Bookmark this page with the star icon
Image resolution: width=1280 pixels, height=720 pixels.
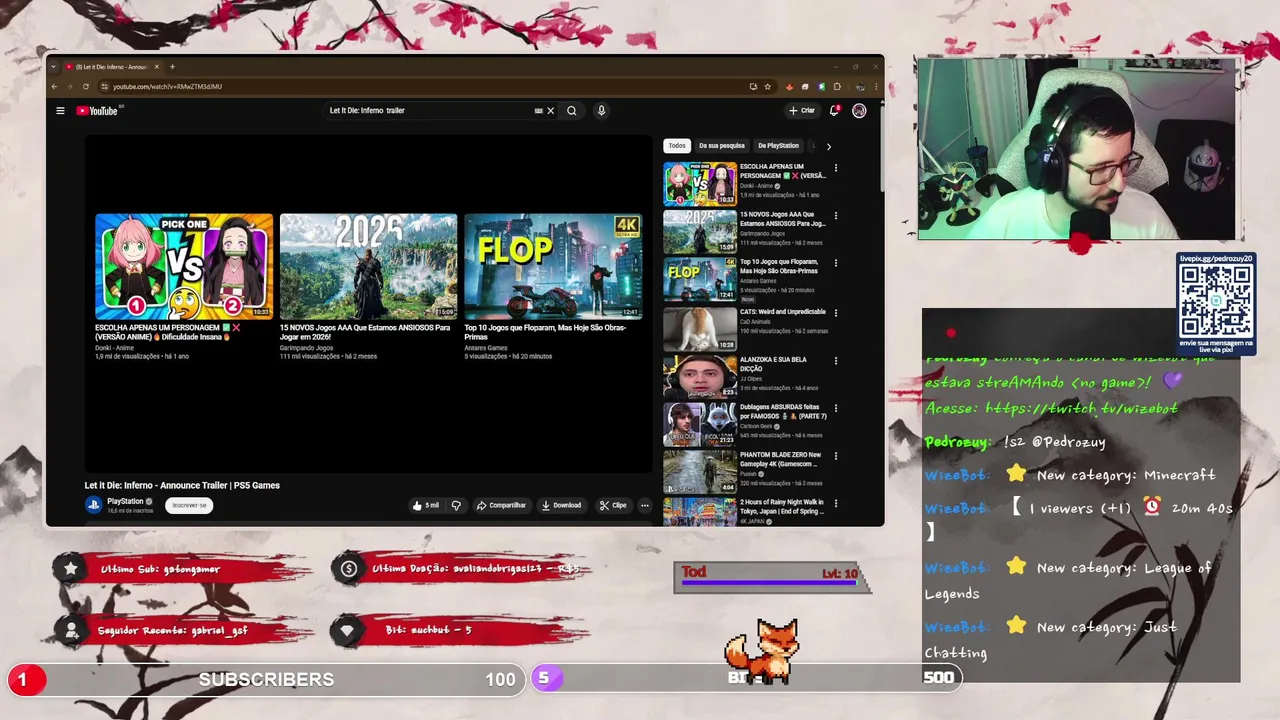(767, 87)
